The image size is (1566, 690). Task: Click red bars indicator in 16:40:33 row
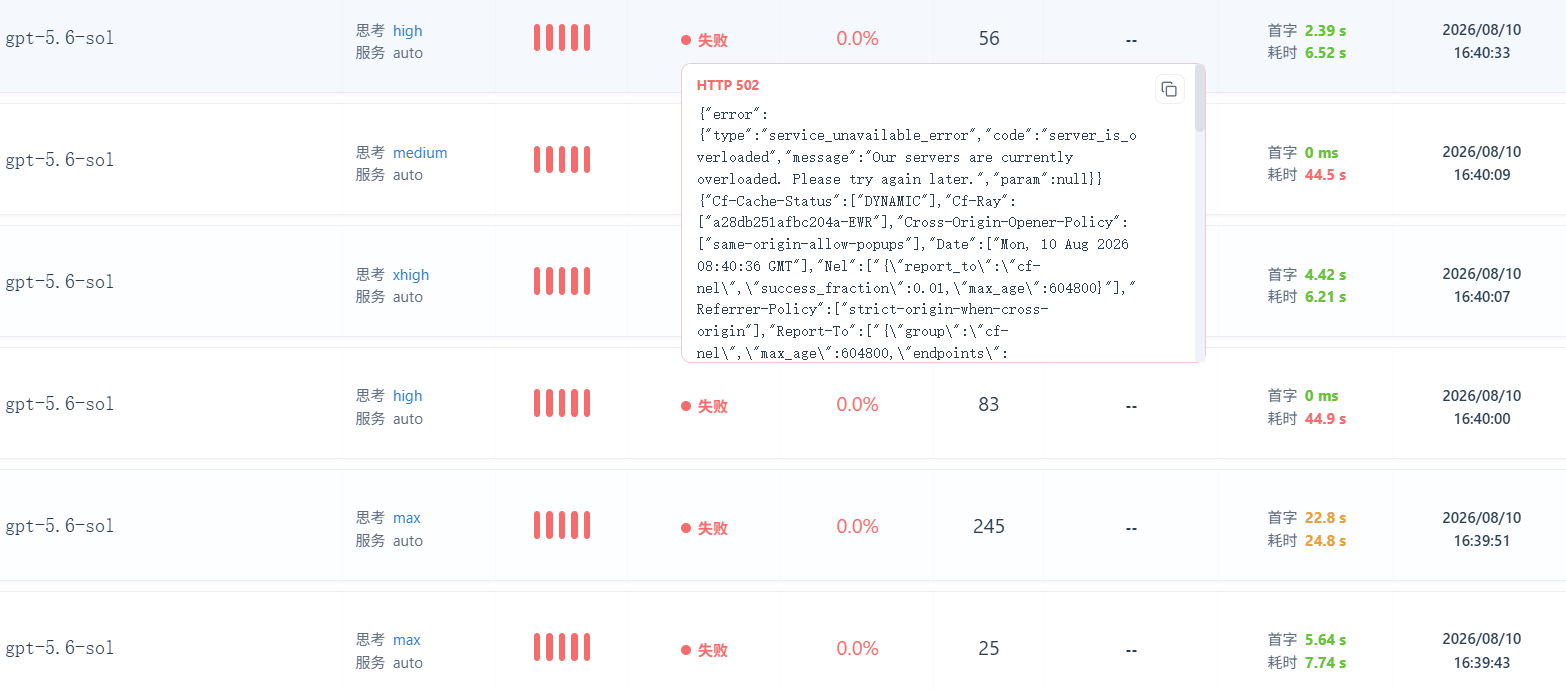tap(561, 38)
